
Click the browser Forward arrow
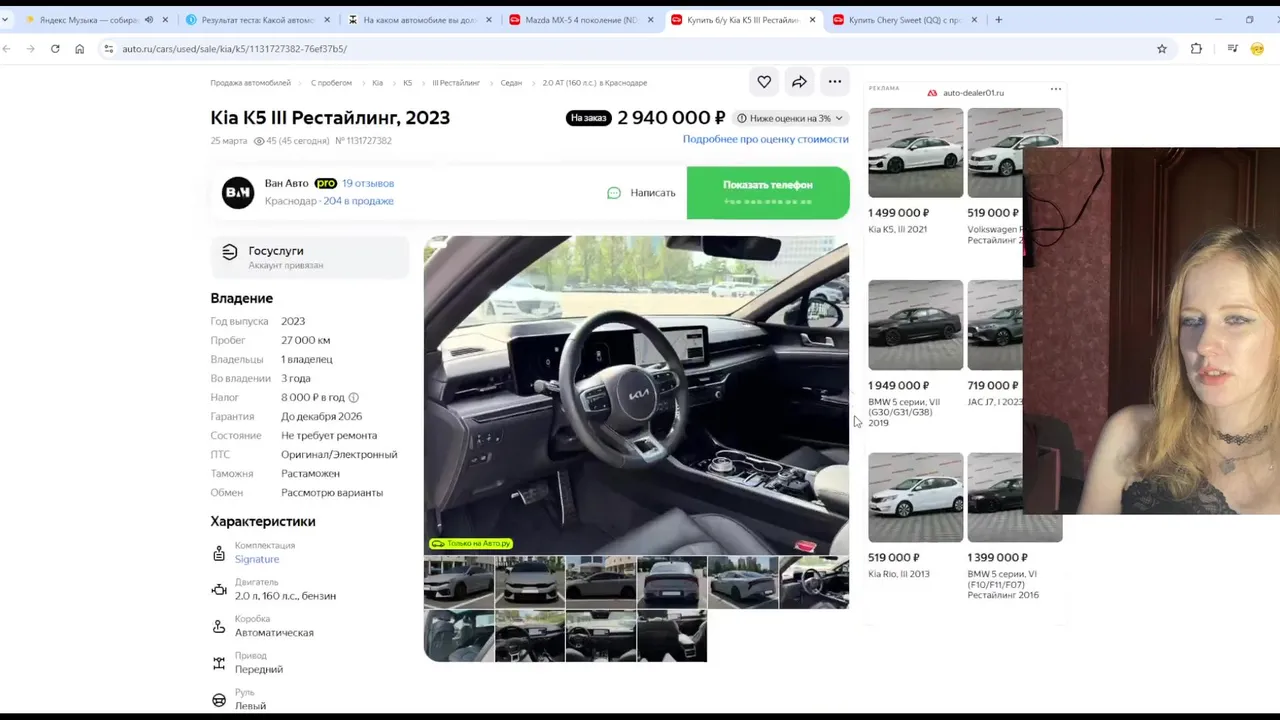pyautogui.click(x=31, y=49)
